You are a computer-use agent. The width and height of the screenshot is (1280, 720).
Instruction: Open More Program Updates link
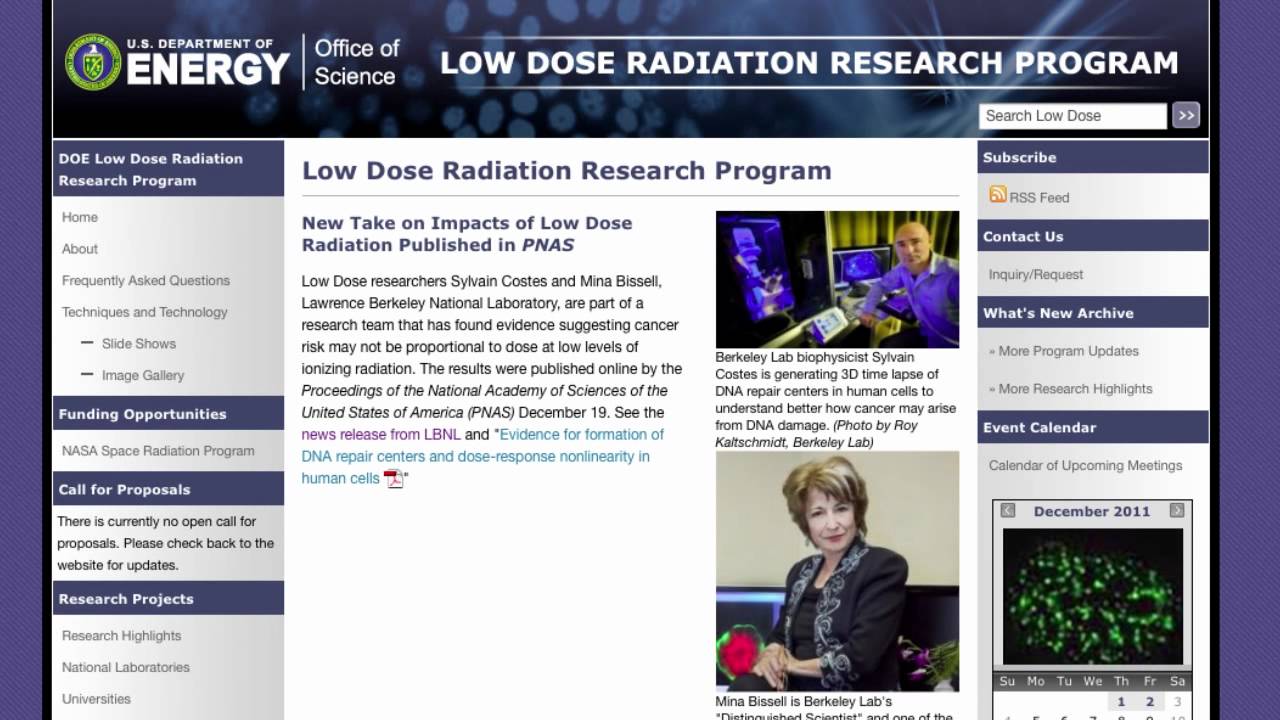[x=1069, y=351]
